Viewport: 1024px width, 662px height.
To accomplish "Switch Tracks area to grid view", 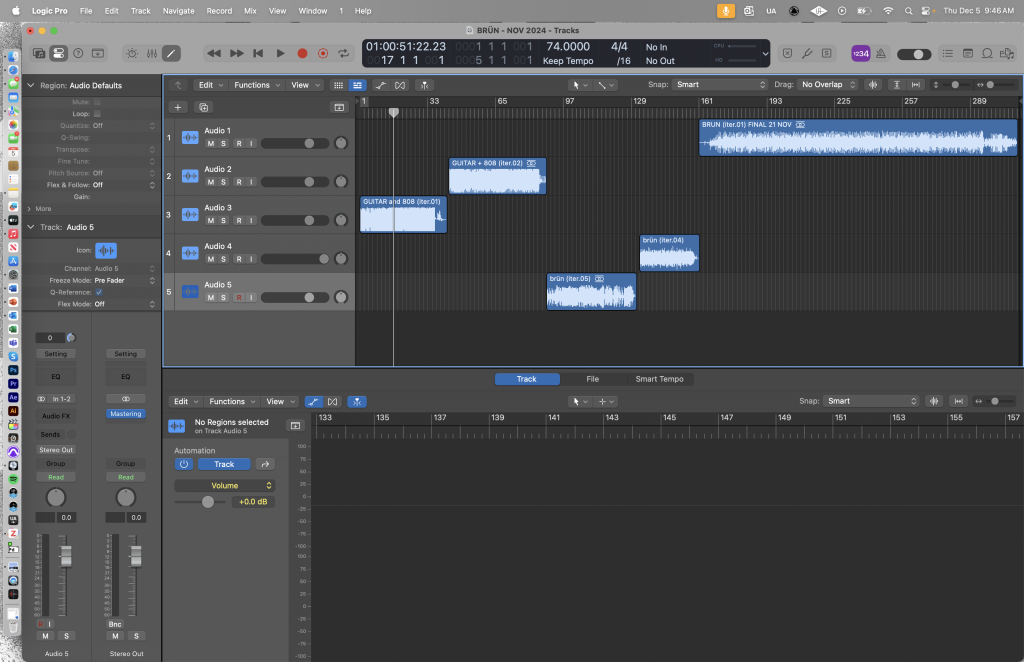I will pos(338,85).
